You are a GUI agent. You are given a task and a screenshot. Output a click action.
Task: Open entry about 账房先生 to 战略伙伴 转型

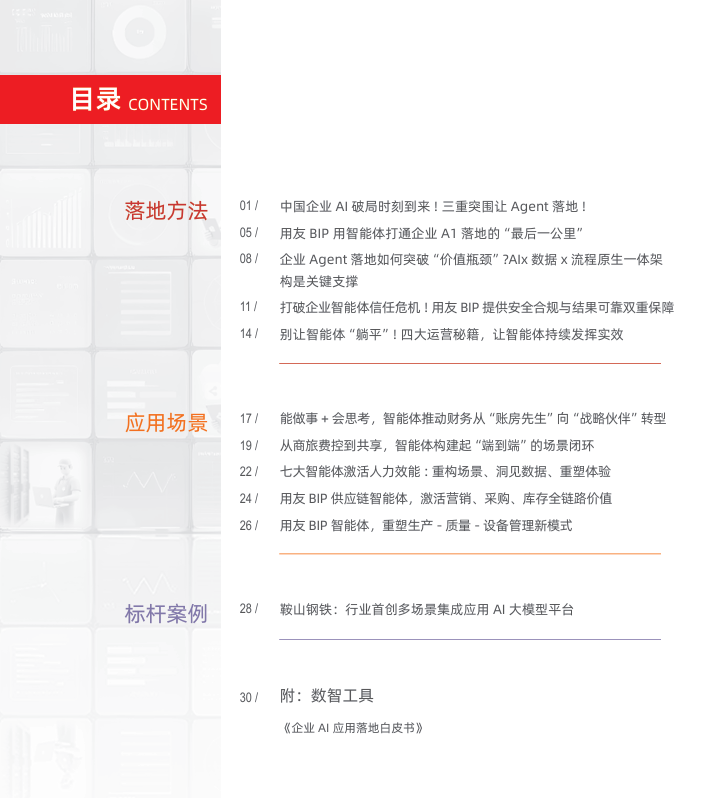(x=472, y=418)
